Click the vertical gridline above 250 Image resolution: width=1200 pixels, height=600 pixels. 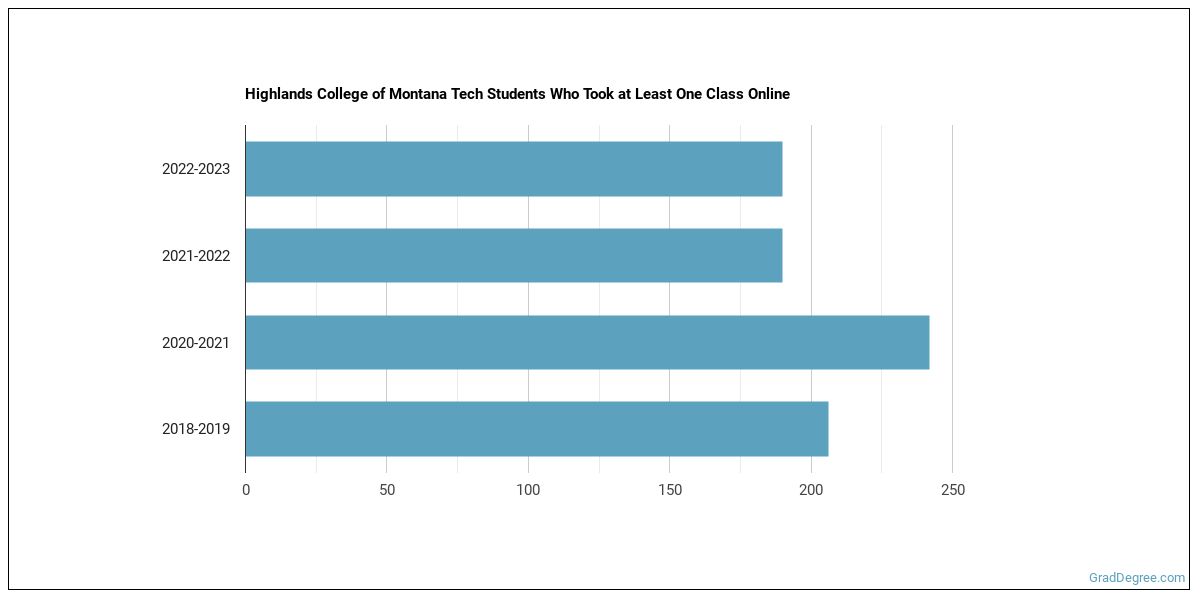point(953,300)
